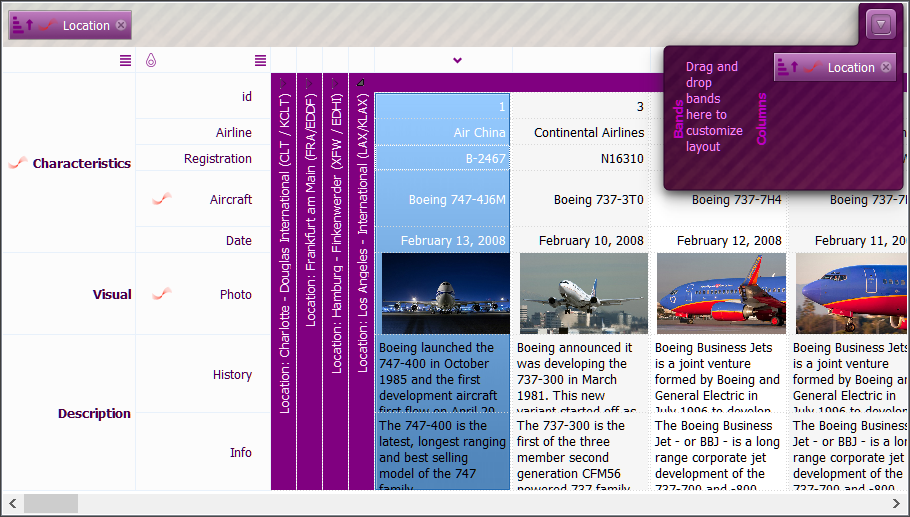Open the band header menu icon
Screen dimensions: 910x517
pos(125,61)
